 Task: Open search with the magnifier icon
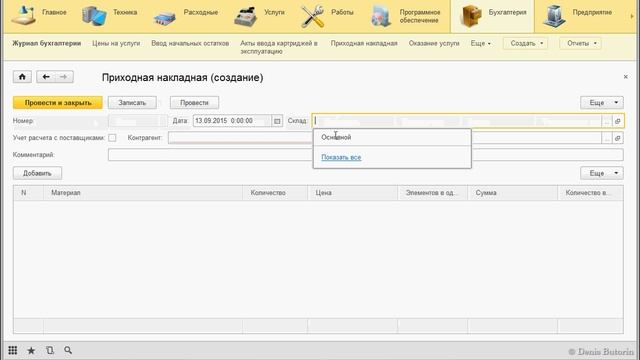(x=68, y=350)
